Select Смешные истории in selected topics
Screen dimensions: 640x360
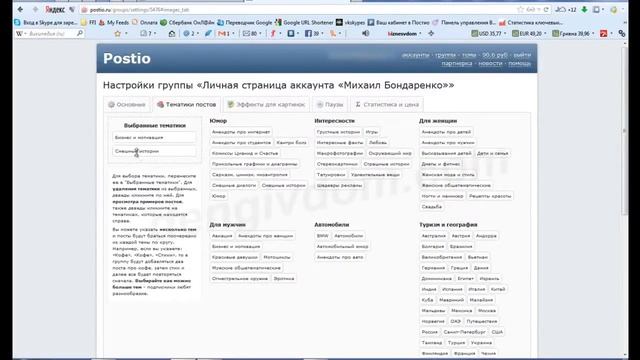154,151
